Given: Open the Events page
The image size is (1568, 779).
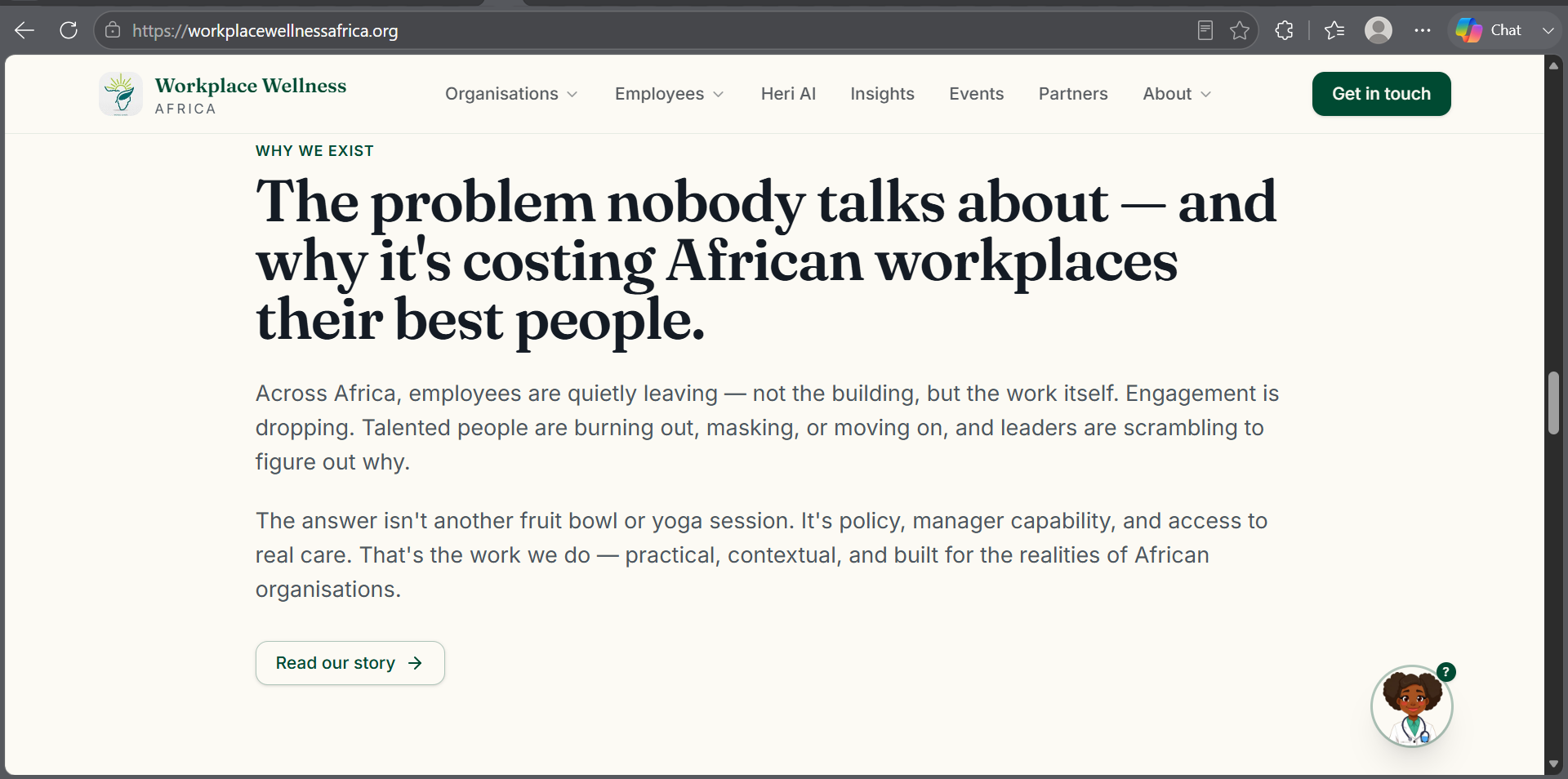Looking at the screenshot, I should click(976, 94).
